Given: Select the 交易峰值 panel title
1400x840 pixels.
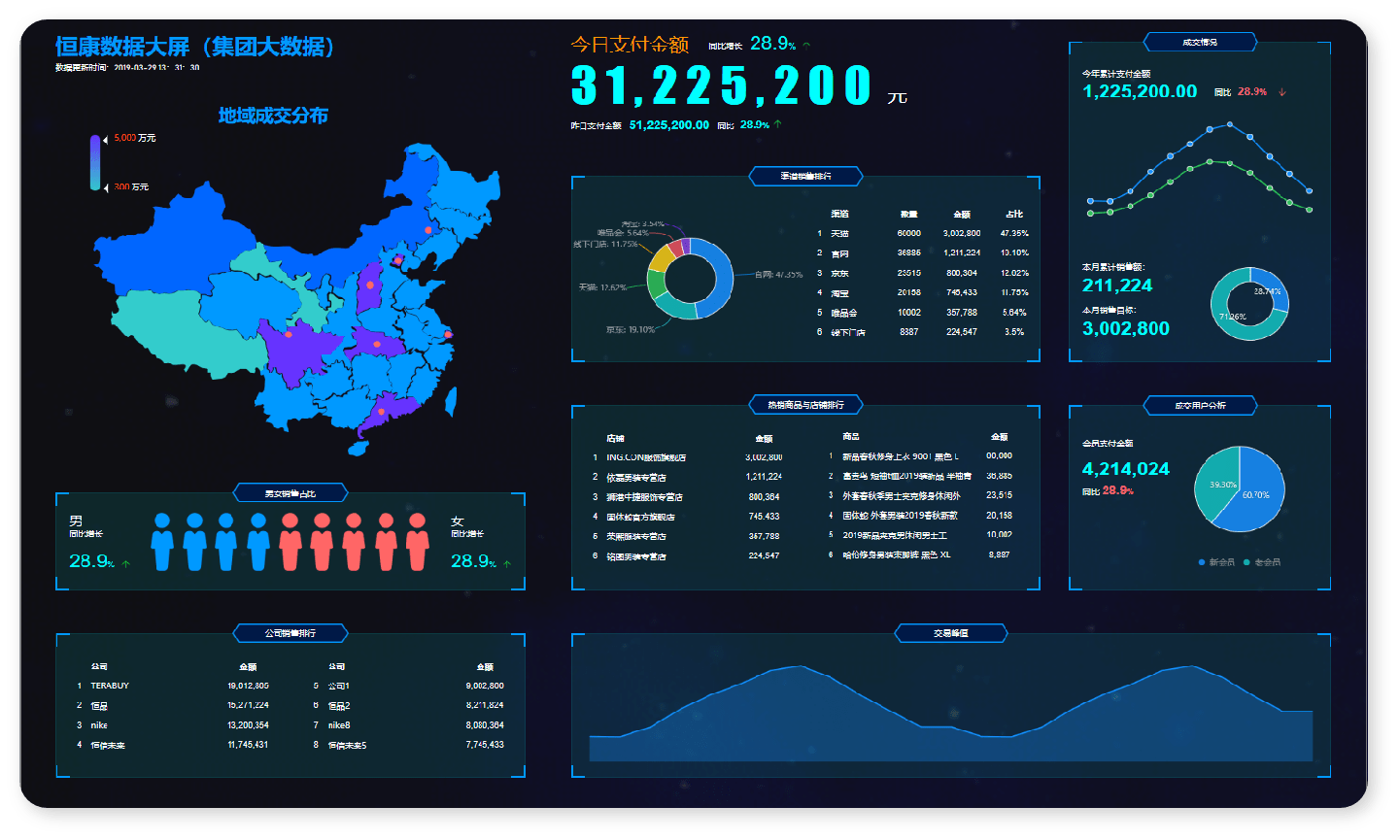Looking at the screenshot, I should coord(951,633).
